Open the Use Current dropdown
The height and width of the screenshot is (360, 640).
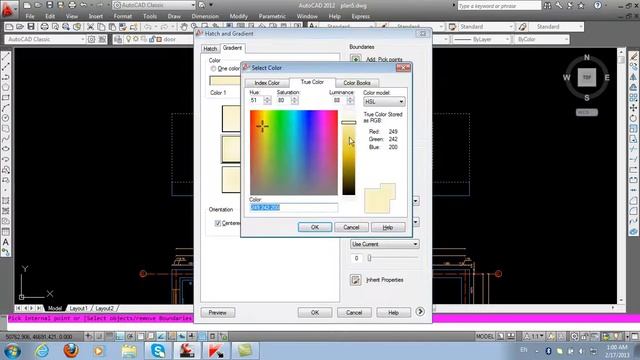(x=384, y=244)
